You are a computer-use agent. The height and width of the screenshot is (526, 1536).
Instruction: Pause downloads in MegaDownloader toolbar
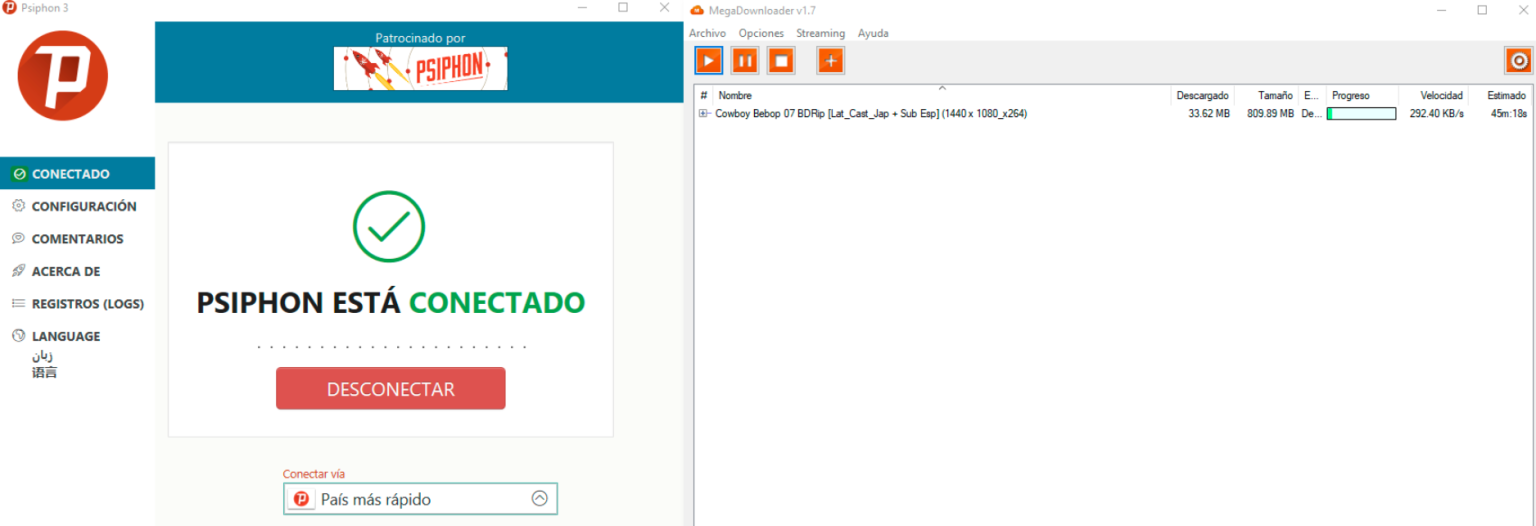pos(745,61)
